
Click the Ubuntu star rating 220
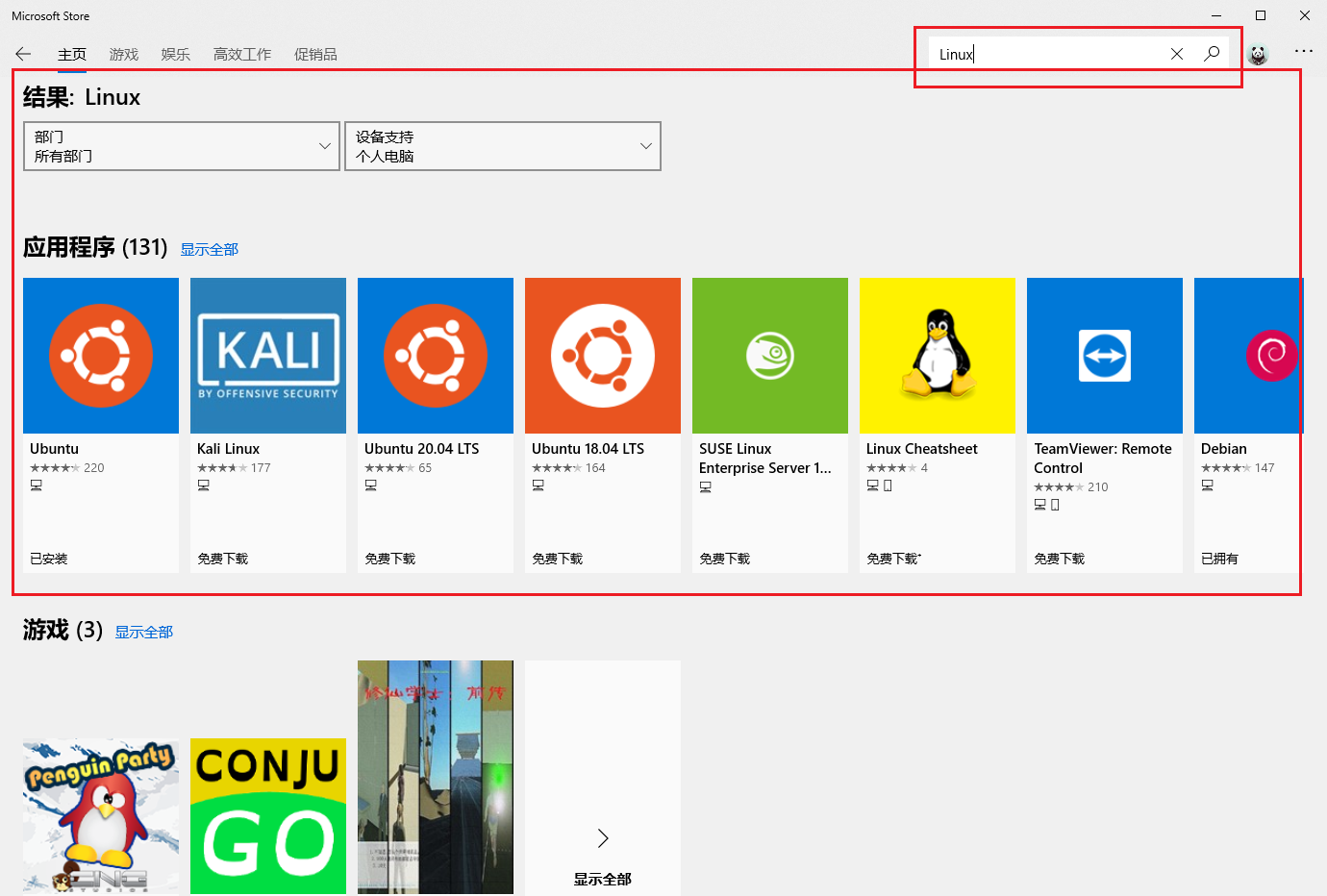67,468
